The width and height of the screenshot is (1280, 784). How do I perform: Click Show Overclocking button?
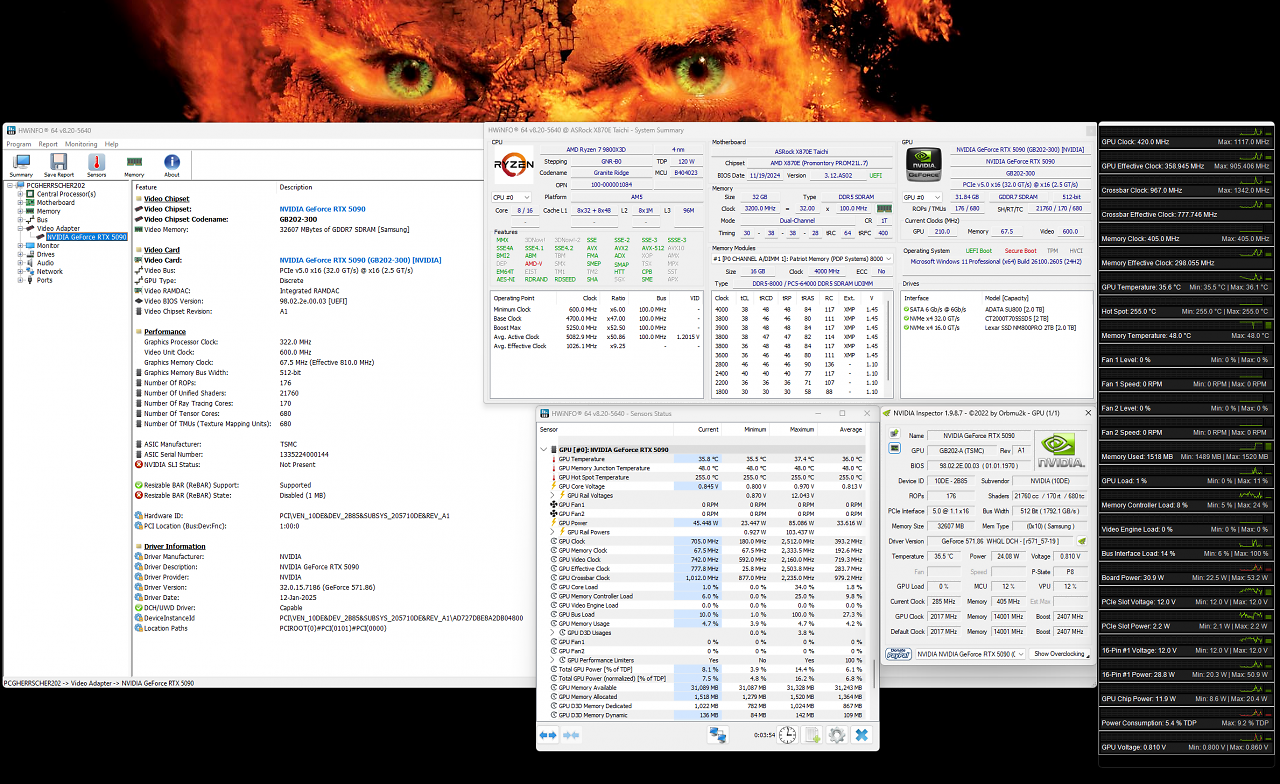(x=1061, y=654)
